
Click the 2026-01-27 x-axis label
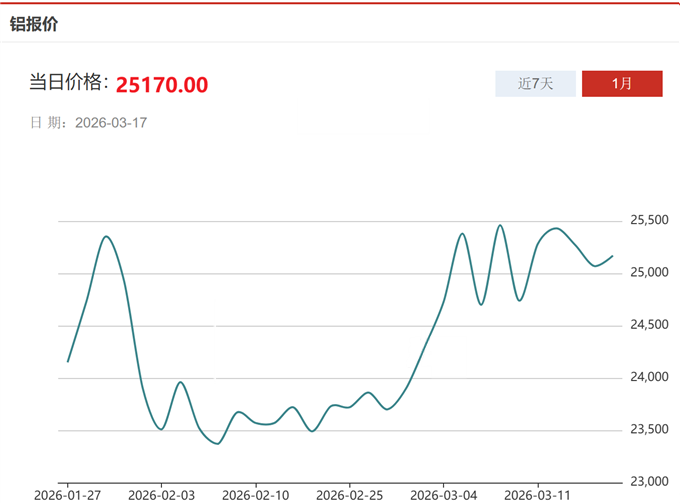(67, 494)
